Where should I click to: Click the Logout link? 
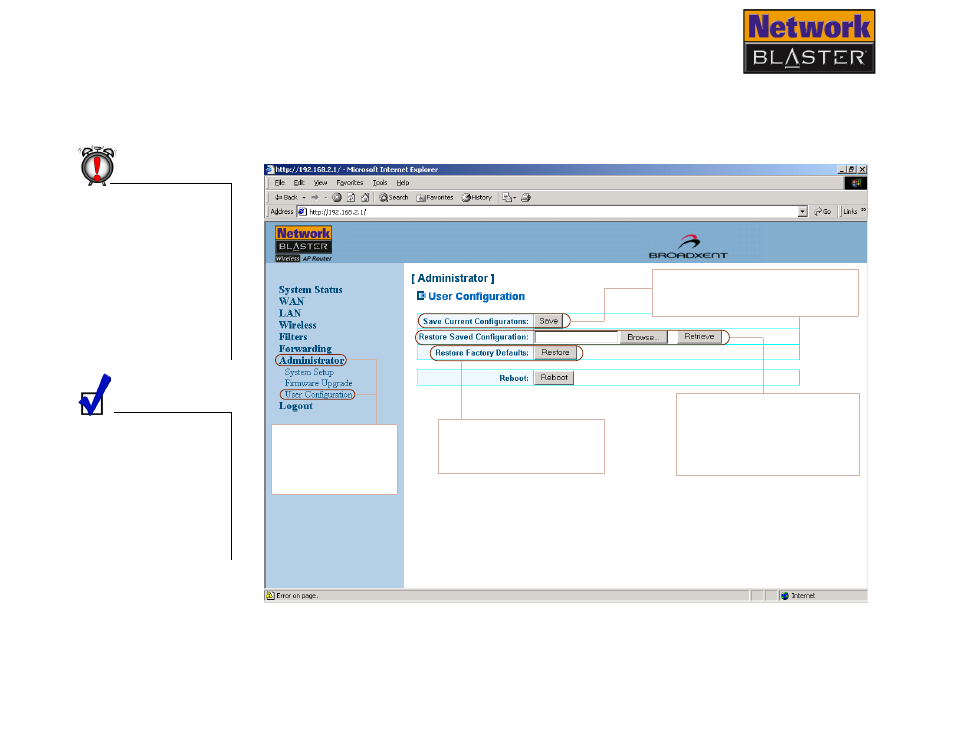pos(296,406)
